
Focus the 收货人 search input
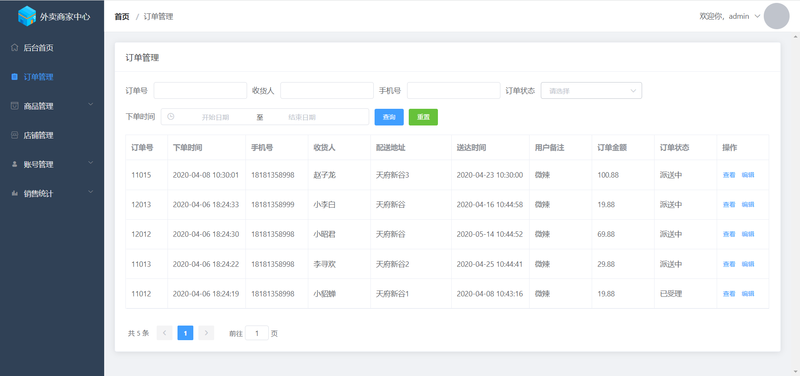[x=327, y=91]
